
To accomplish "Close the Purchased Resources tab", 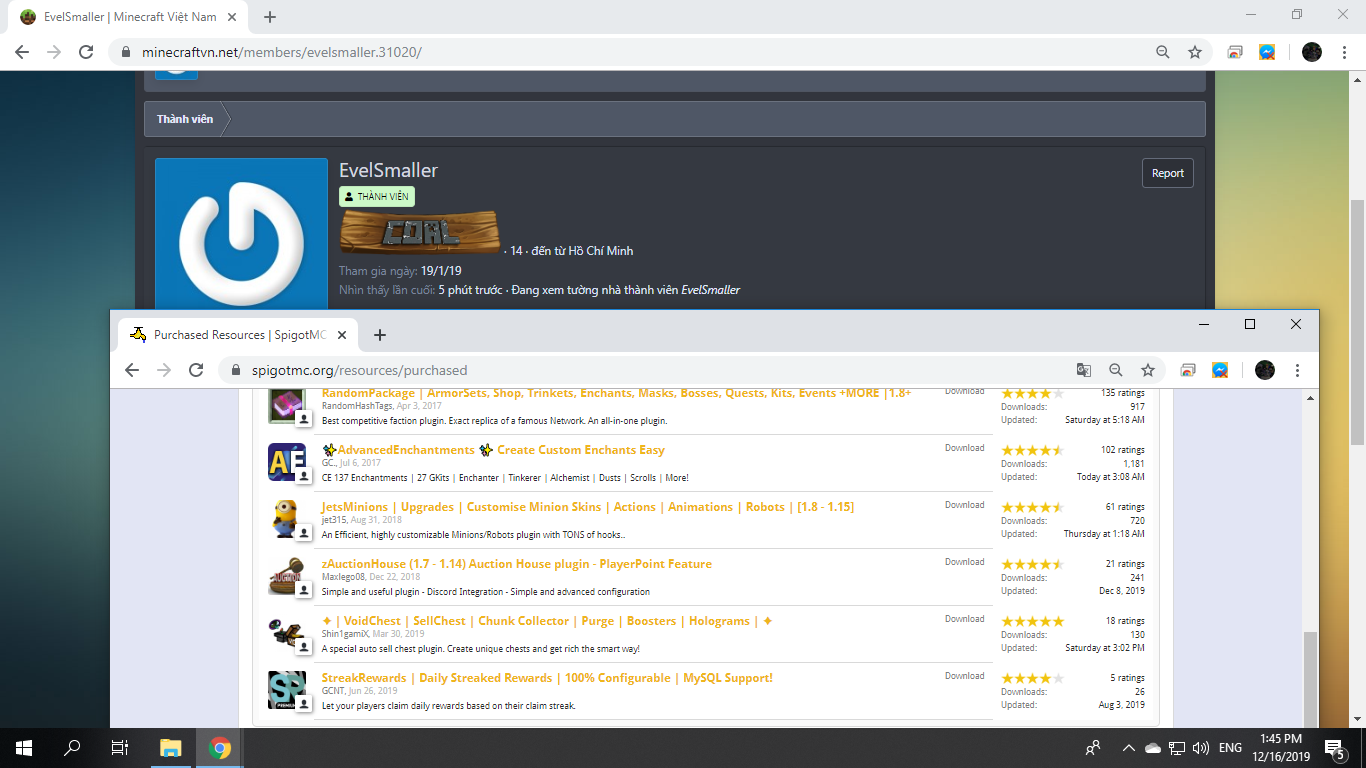I will coord(343,335).
